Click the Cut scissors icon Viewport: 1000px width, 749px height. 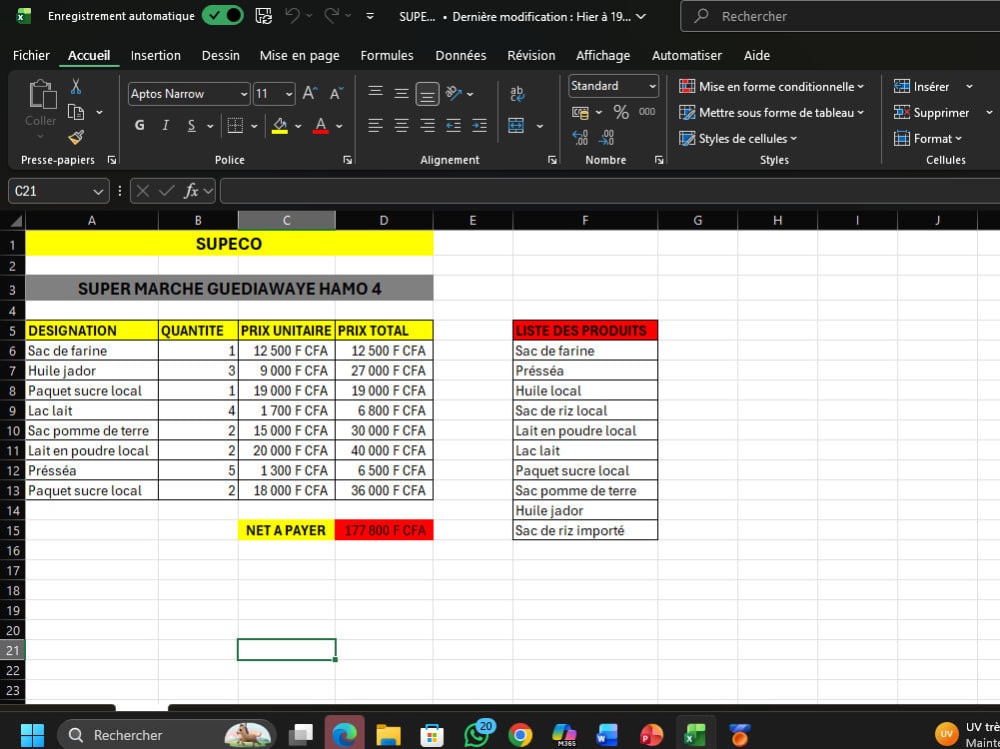(x=76, y=86)
